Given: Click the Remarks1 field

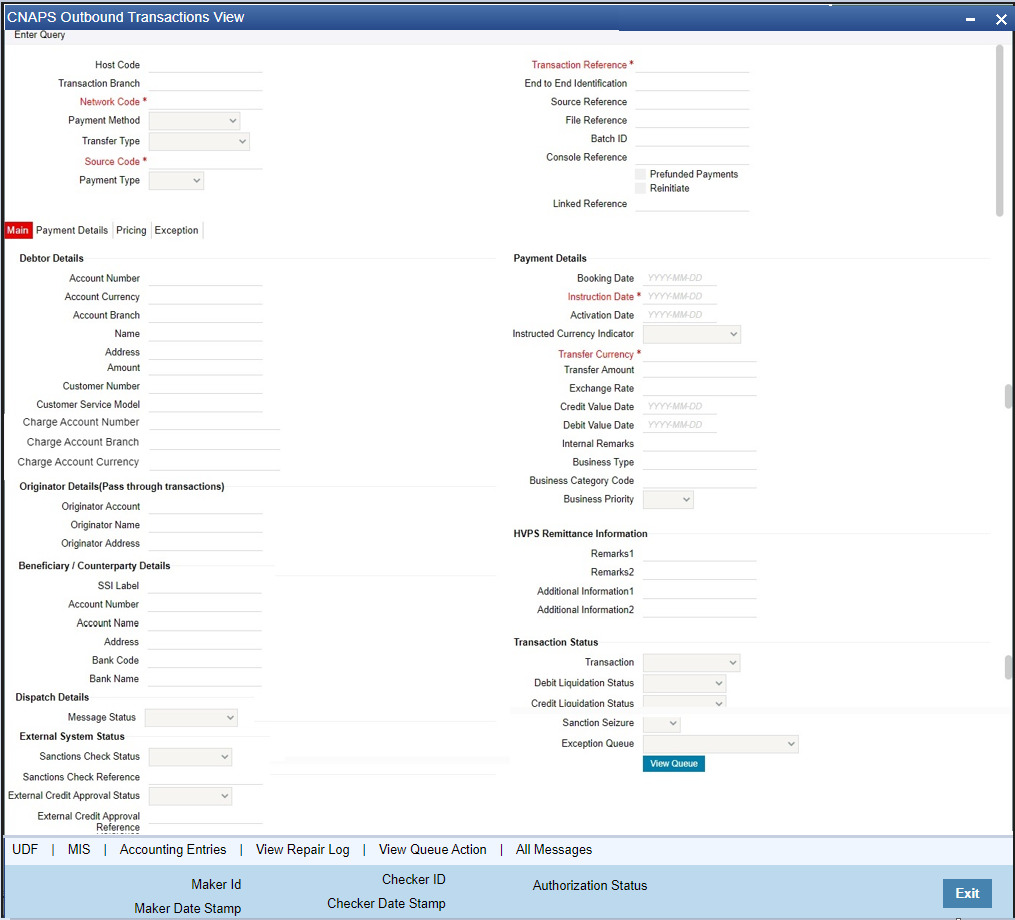Looking at the screenshot, I should (699, 554).
